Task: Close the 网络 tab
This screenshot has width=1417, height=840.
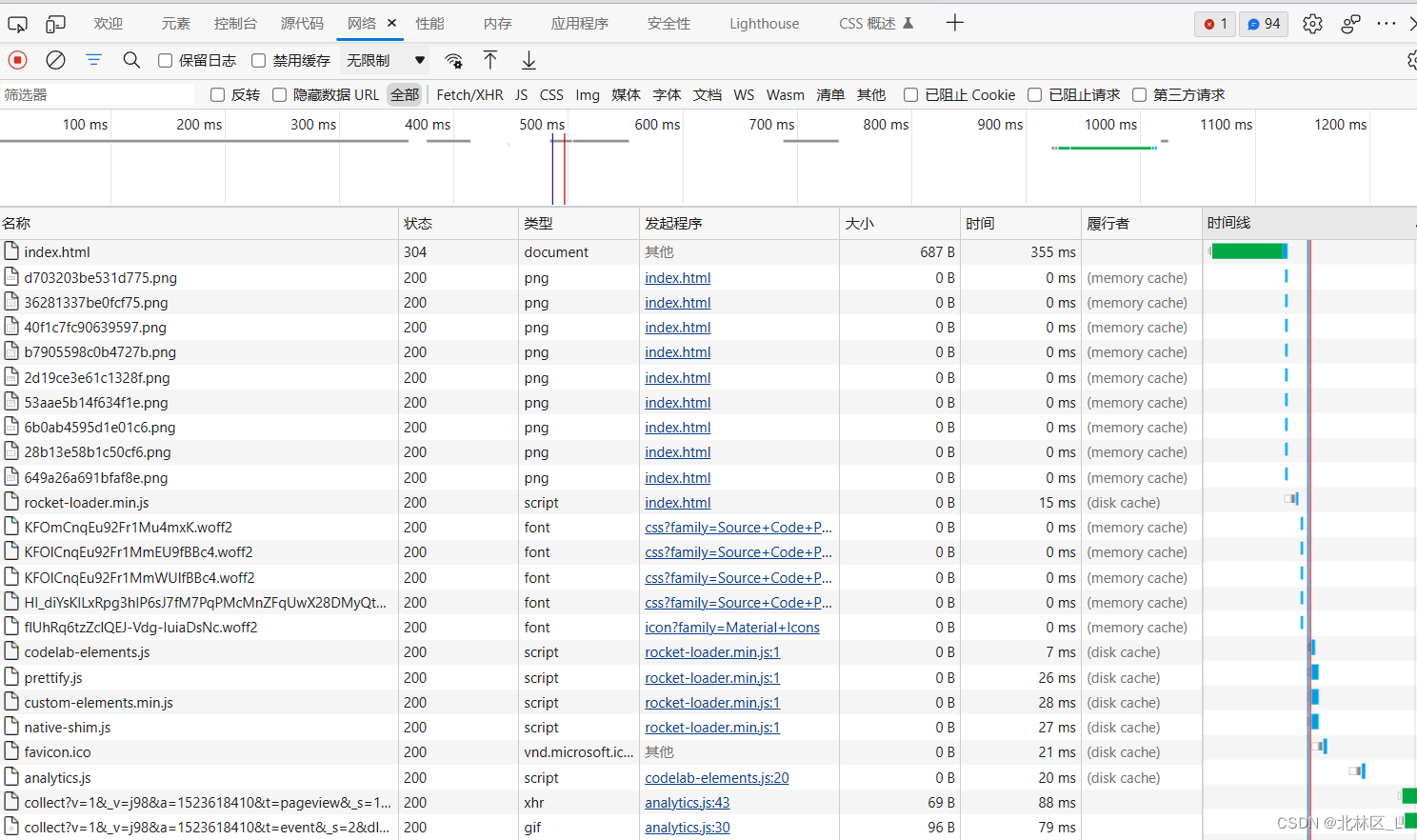Action: point(391,23)
